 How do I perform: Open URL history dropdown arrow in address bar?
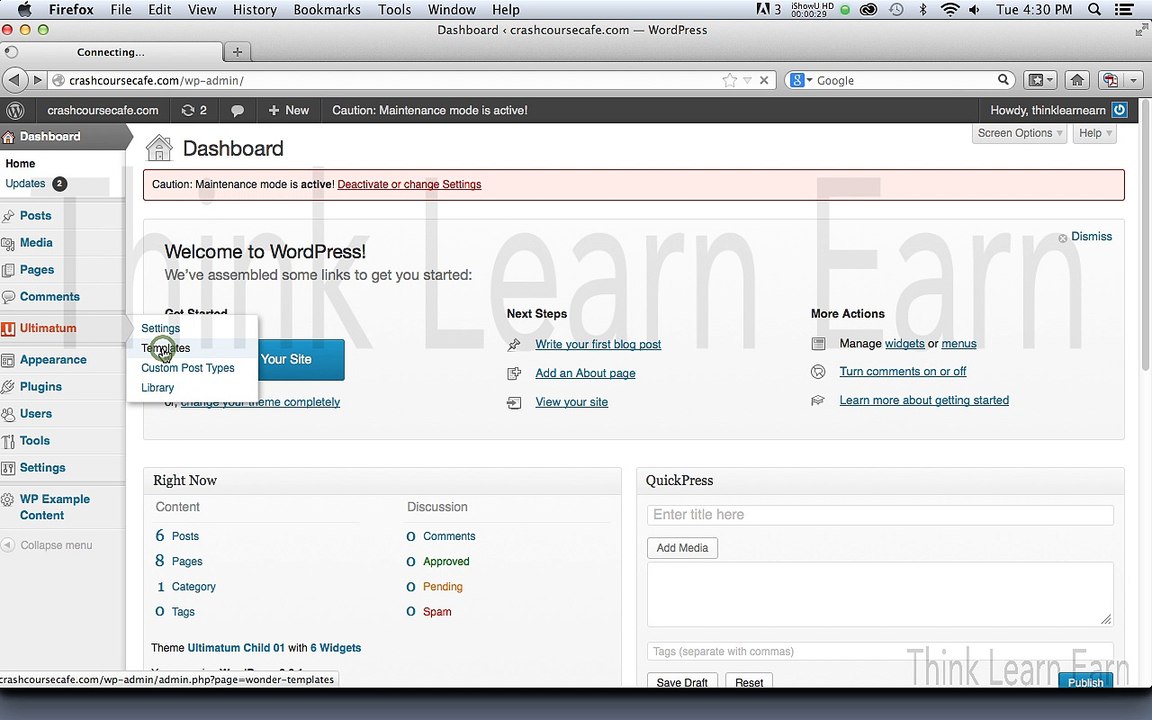click(x=747, y=80)
